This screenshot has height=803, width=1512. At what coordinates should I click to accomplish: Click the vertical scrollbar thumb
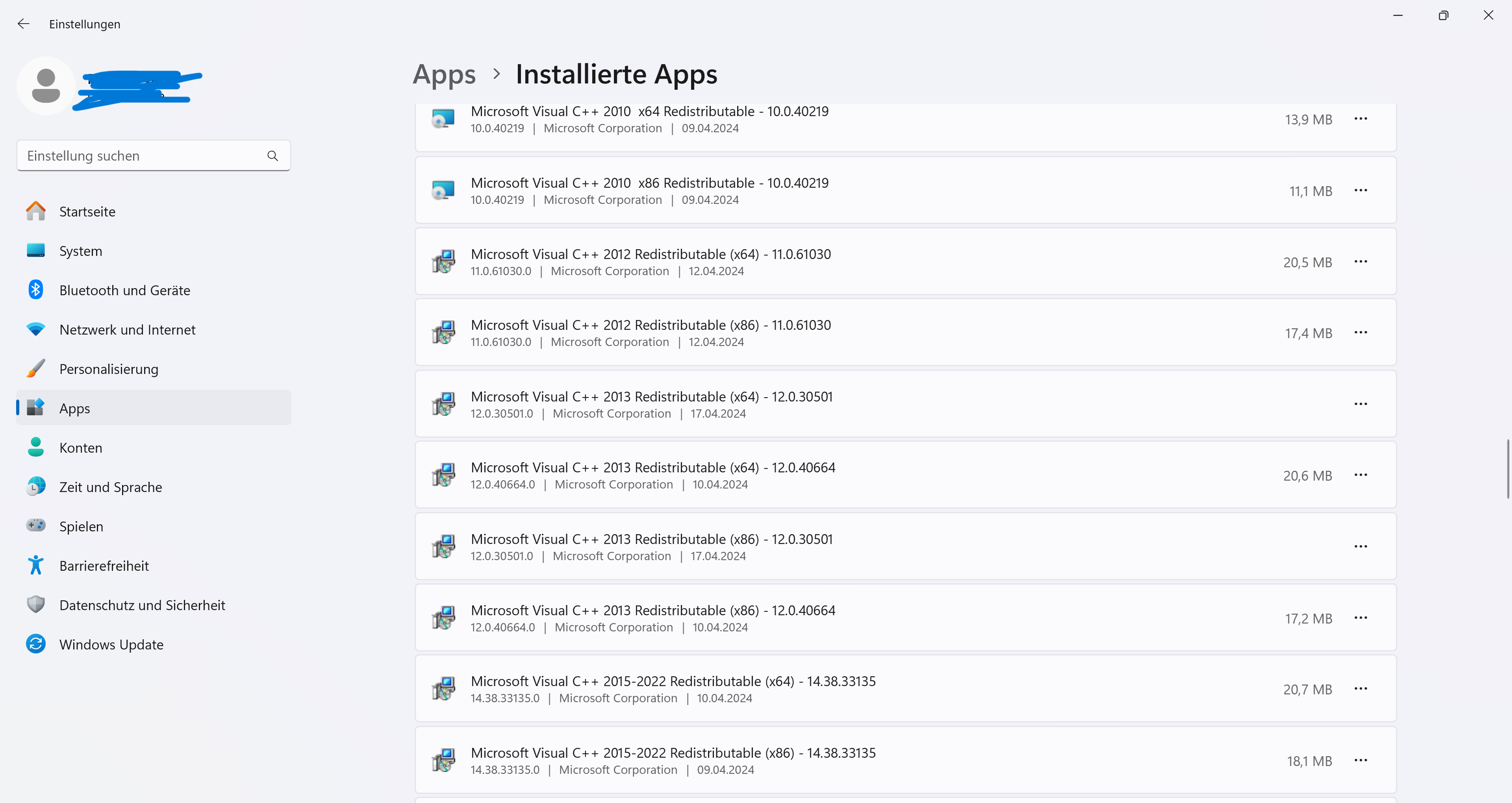tap(1507, 468)
